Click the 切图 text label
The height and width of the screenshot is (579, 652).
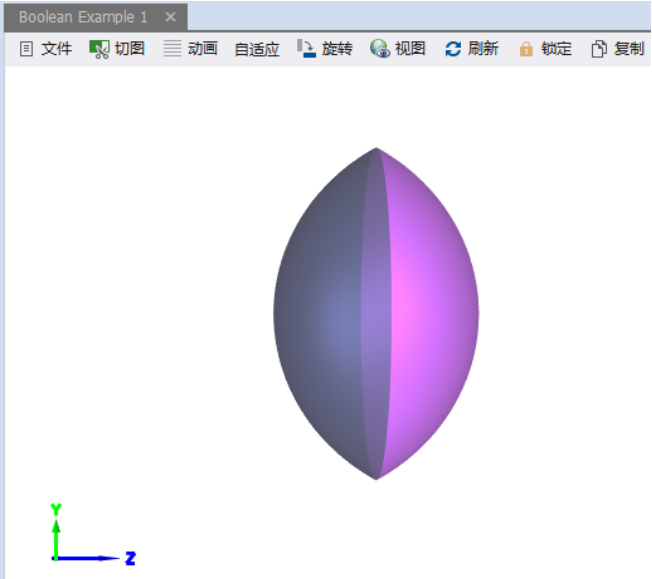pyautogui.click(x=130, y=49)
